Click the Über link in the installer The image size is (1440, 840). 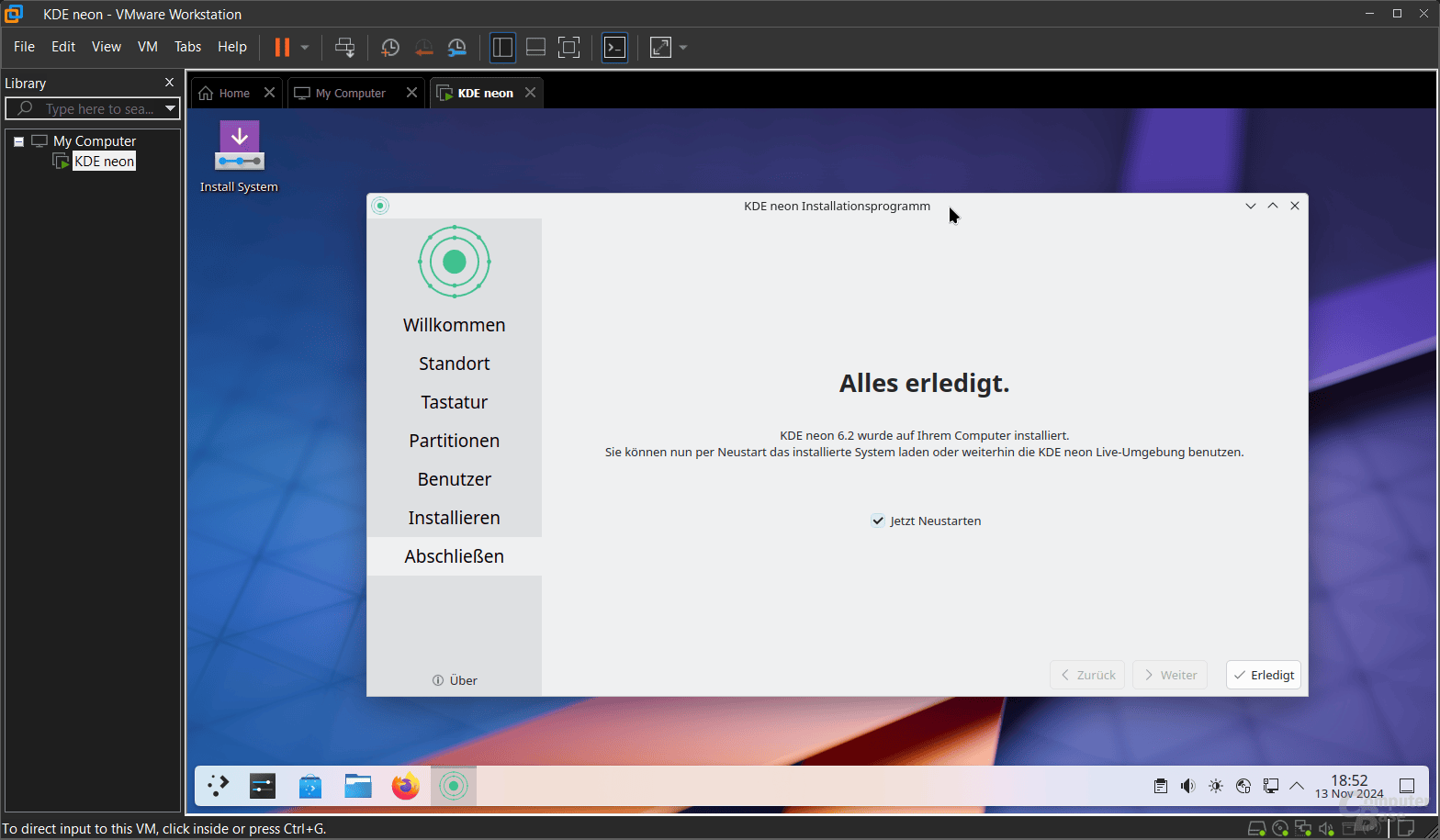pyautogui.click(x=455, y=680)
